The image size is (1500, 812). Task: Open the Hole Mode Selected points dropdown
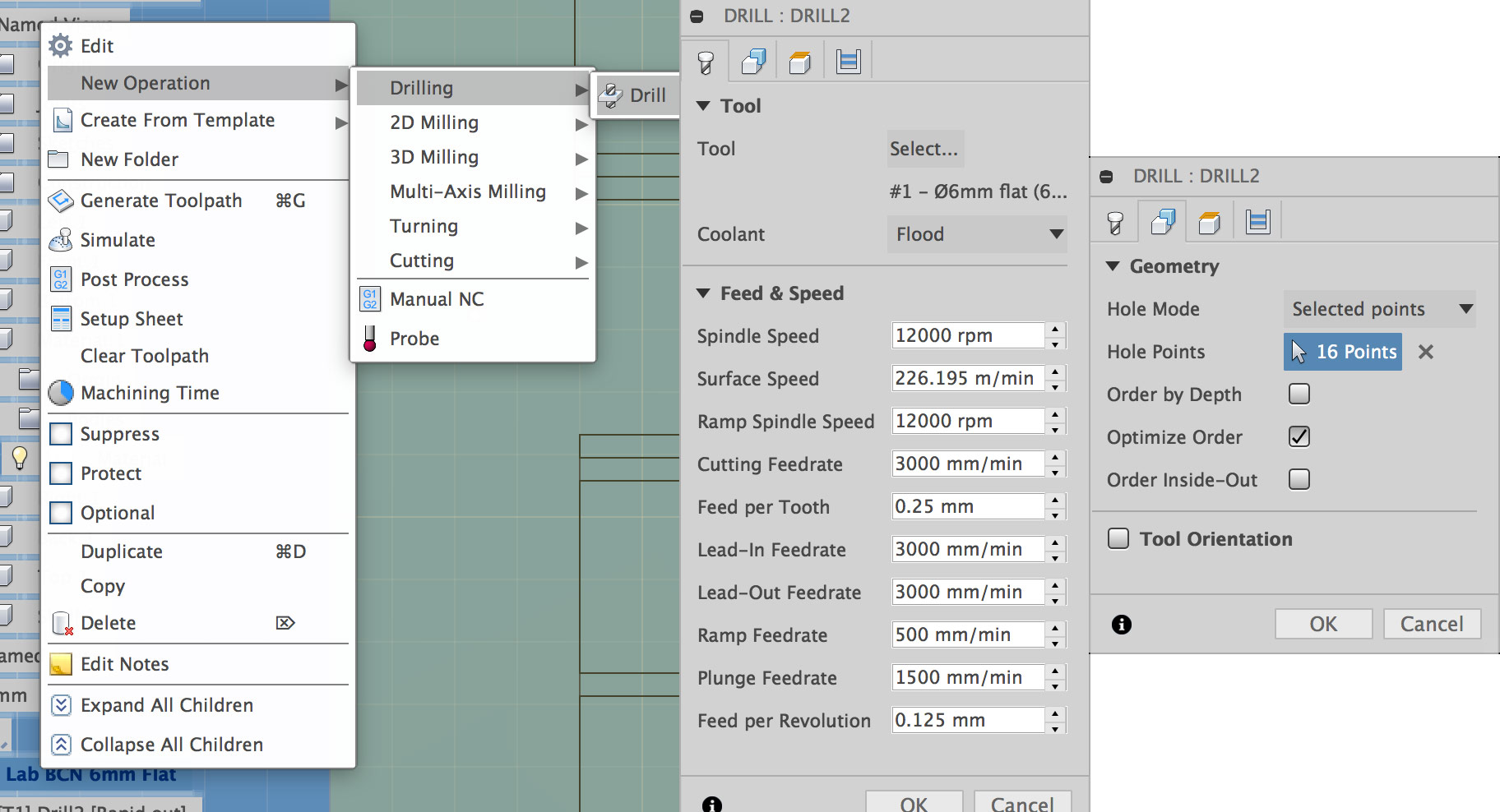tap(1379, 309)
